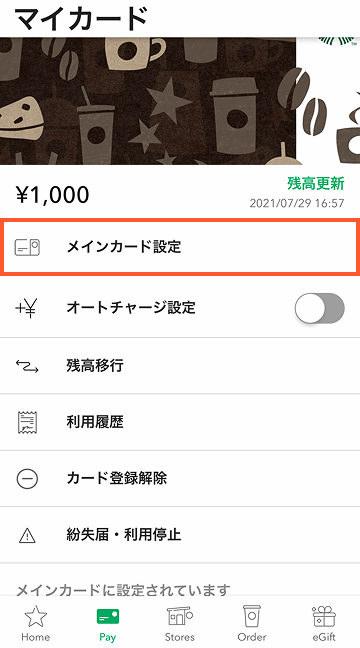Image resolution: width=360 pixels, height=648 pixels.
Task: Tap the minus circle card removal icon
Action: (27, 479)
